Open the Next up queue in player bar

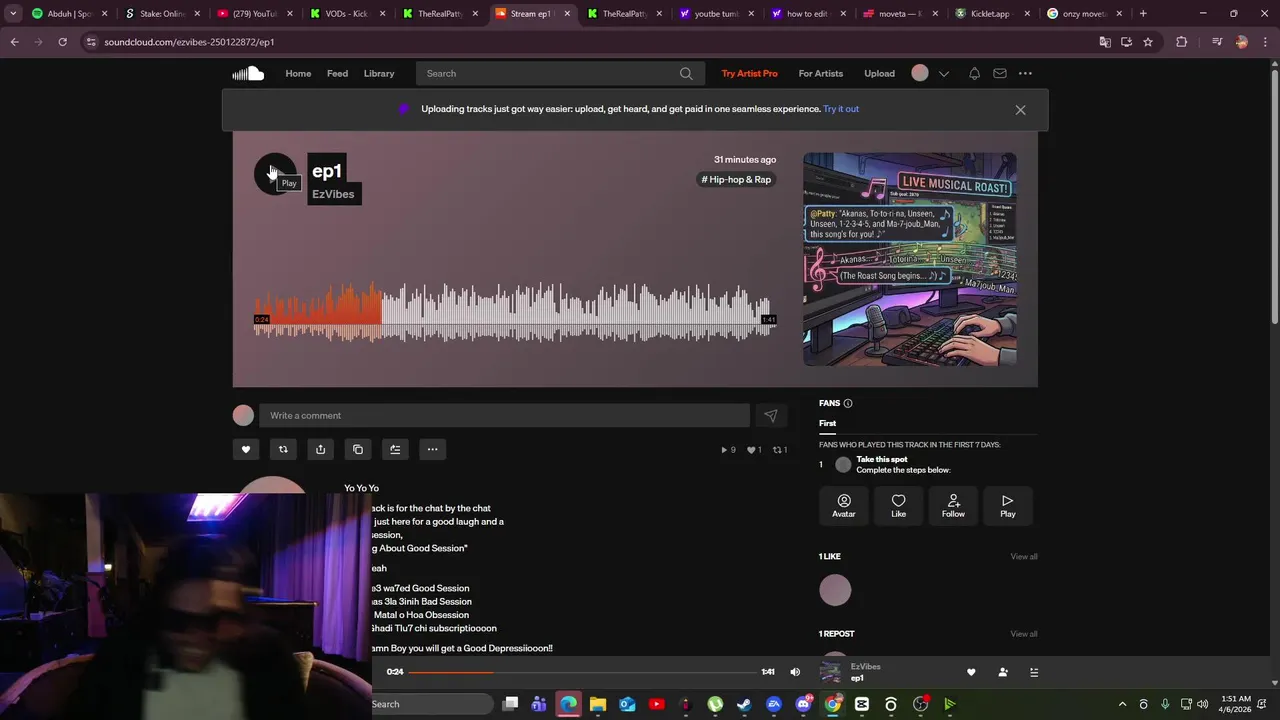coord(1034,672)
